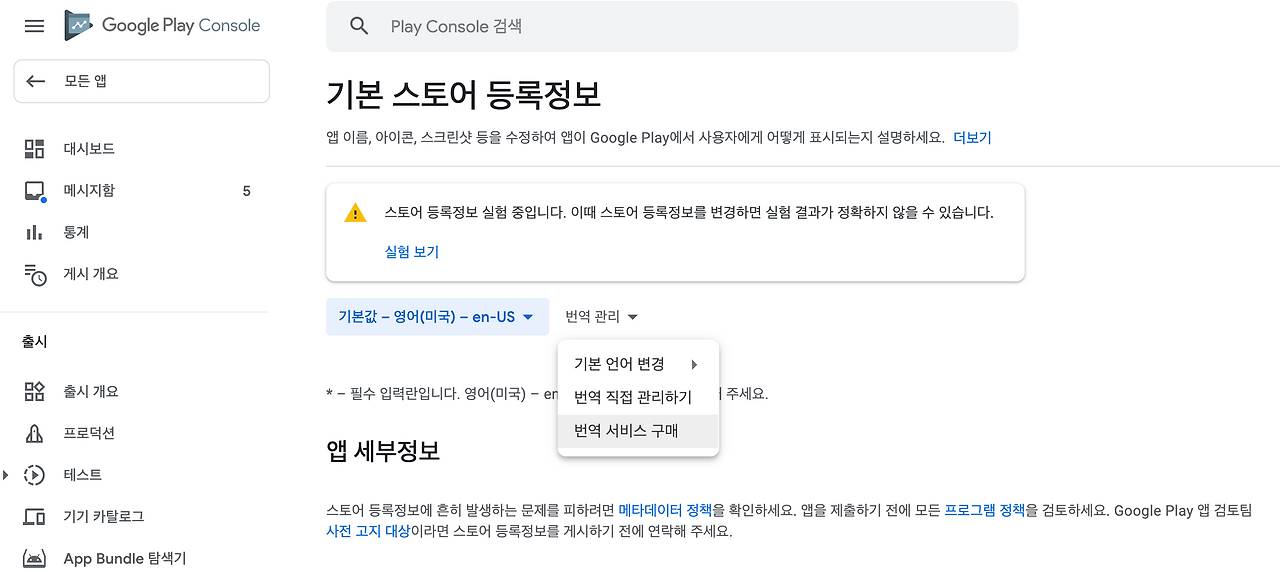Click the 메시지함 count badge 5
Viewport: 1280px width, 572px height.
coord(247,191)
